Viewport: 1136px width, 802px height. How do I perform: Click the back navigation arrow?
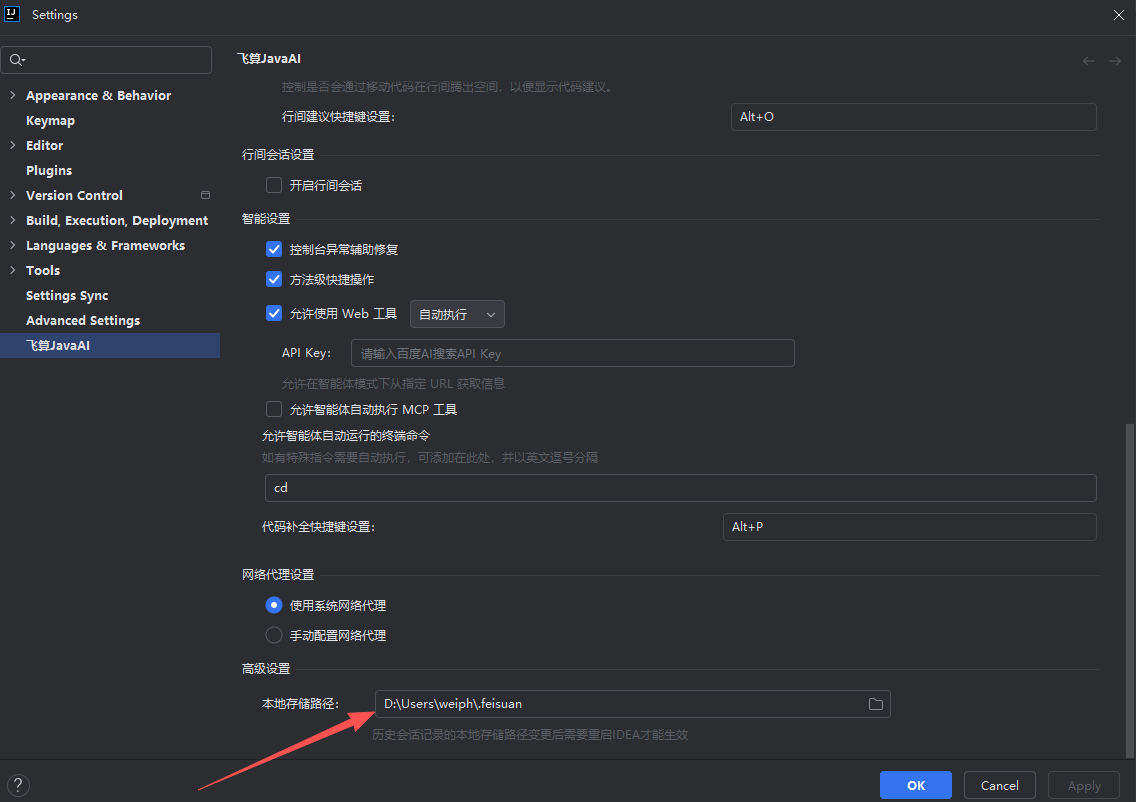[1089, 61]
